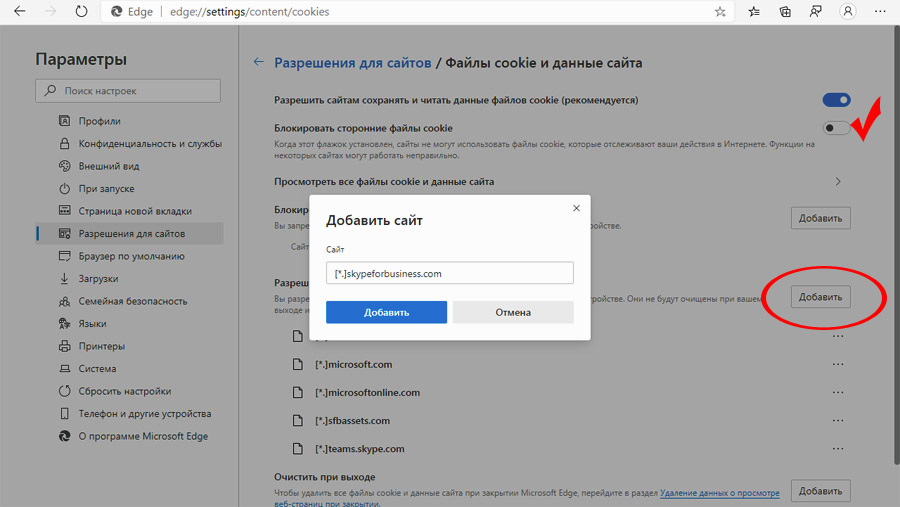Open the Collections icon

pyautogui.click(x=785, y=11)
